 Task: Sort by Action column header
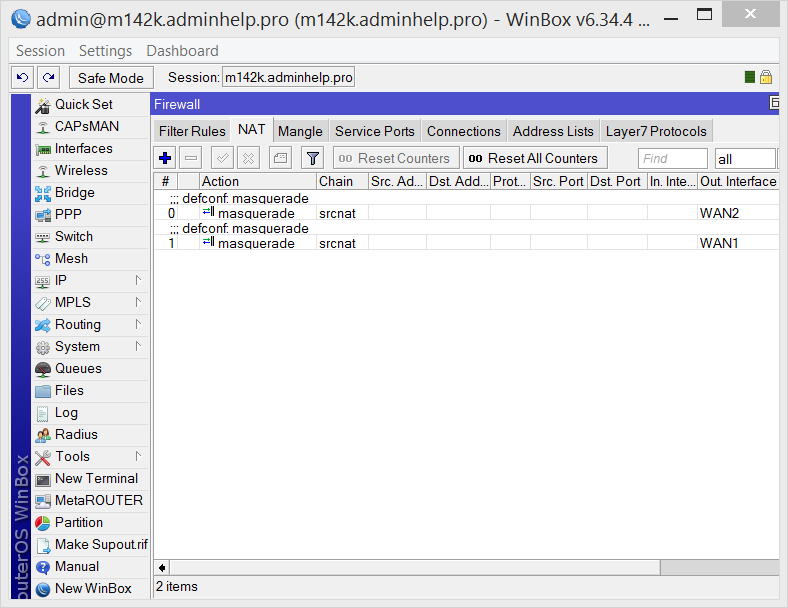click(x=258, y=181)
